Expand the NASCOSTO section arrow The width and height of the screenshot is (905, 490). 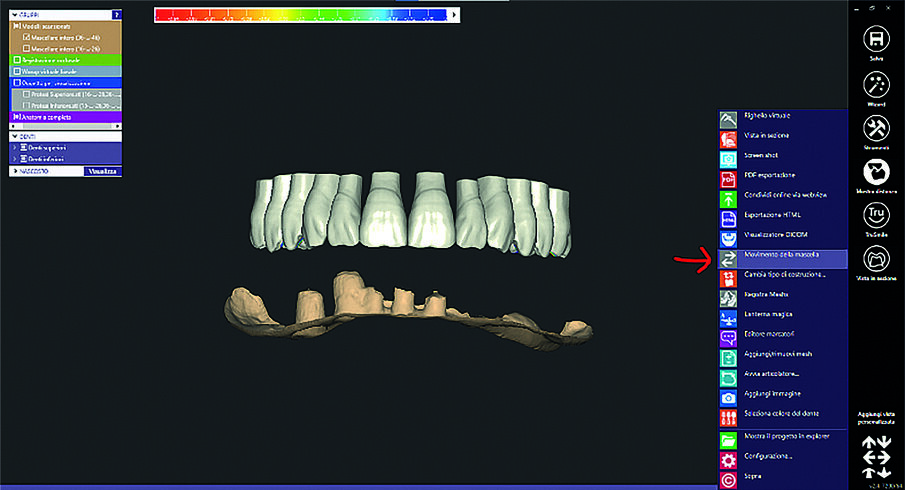15,171
